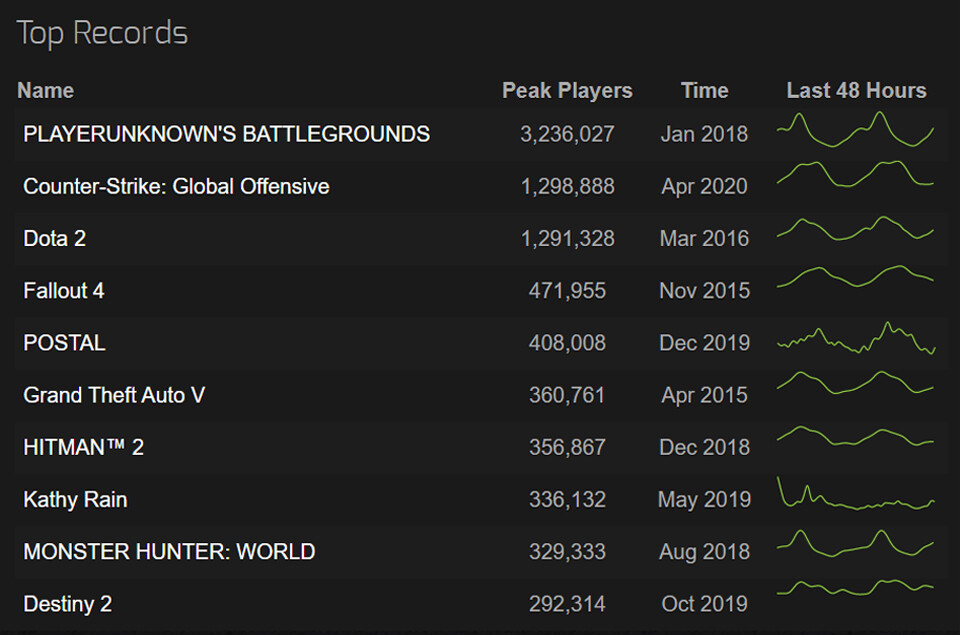Open the PLAYERUNKNOWN'S BATTLEGROUNDS game link
This screenshot has height=635, width=960.
(x=226, y=134)
